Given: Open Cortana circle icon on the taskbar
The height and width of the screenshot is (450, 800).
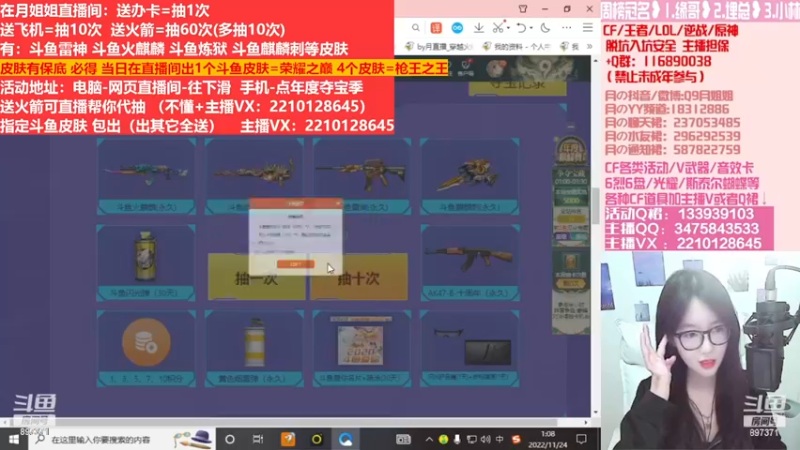Looking at the screenshot, I should pos(230,439).
